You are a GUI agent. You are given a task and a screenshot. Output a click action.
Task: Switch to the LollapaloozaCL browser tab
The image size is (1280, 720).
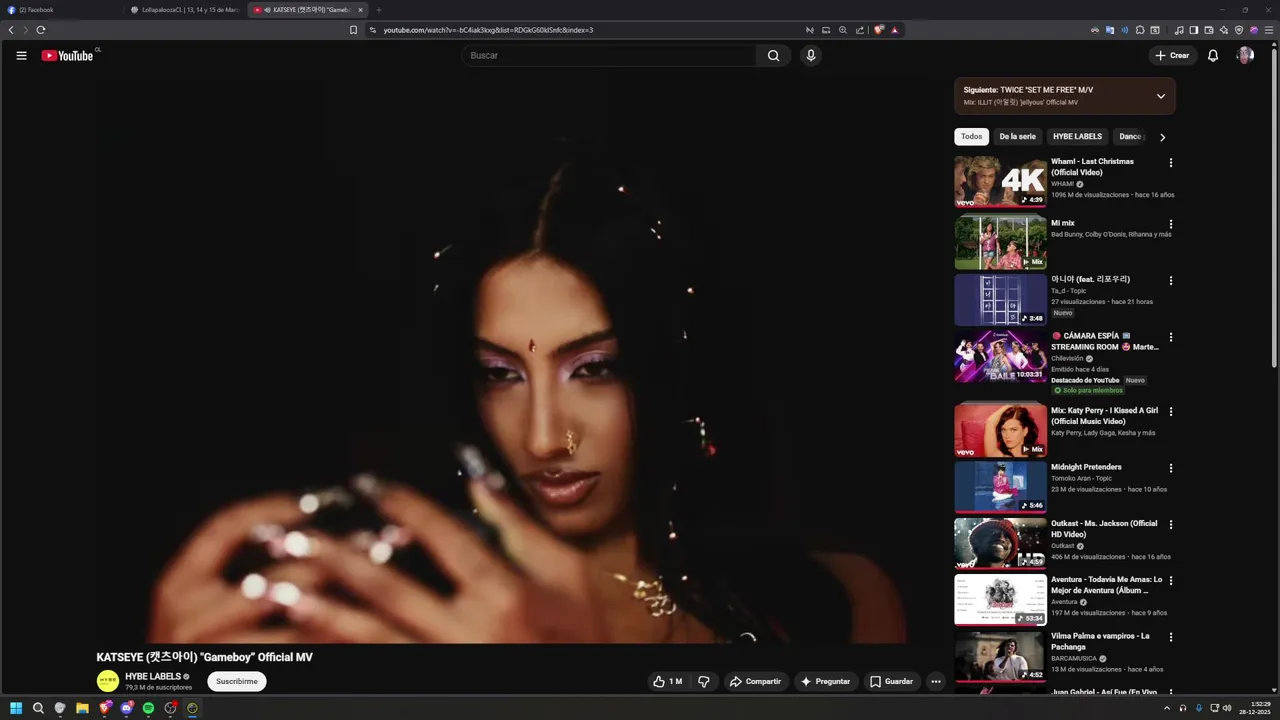(185, 10)
